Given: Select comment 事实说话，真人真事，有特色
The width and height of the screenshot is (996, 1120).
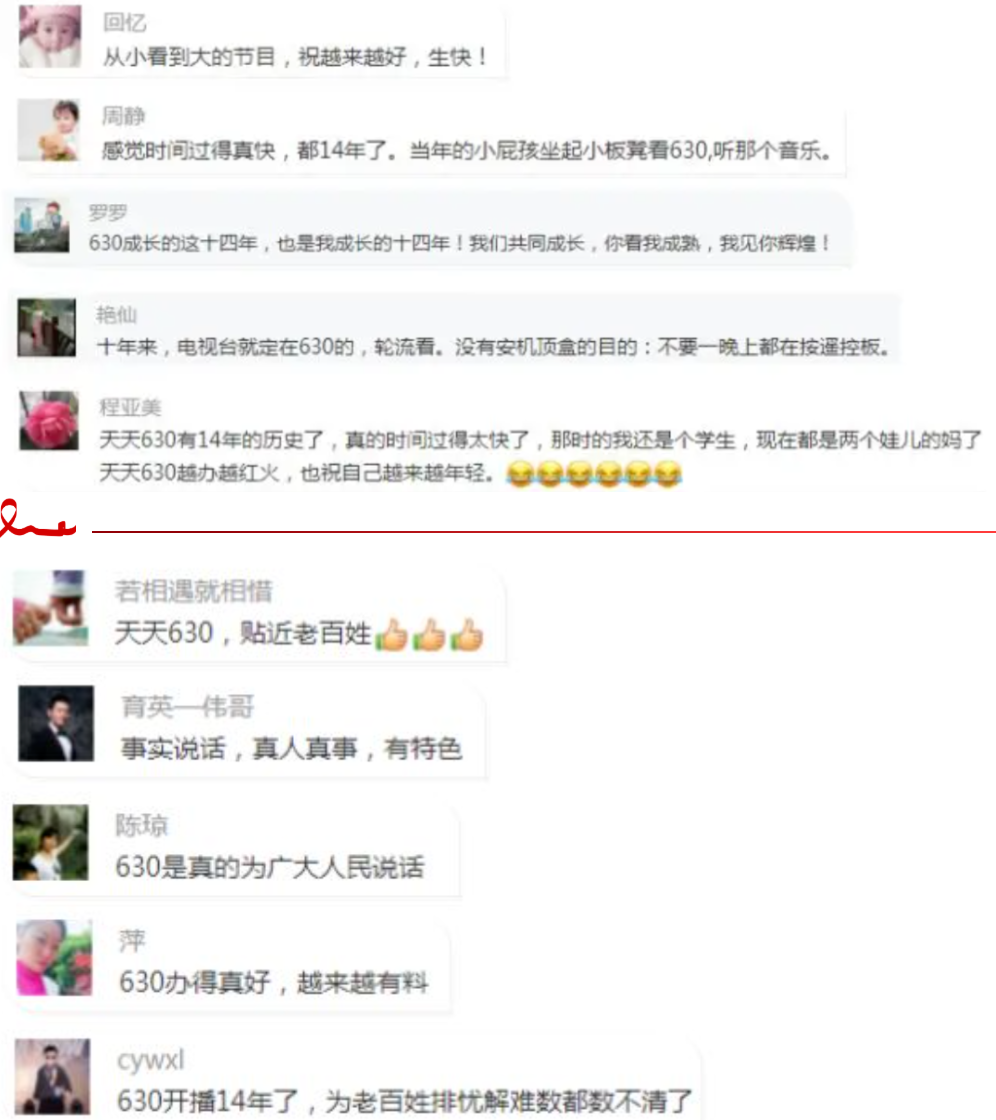Looking at the screenshot, I should click(x=292, y=749).
